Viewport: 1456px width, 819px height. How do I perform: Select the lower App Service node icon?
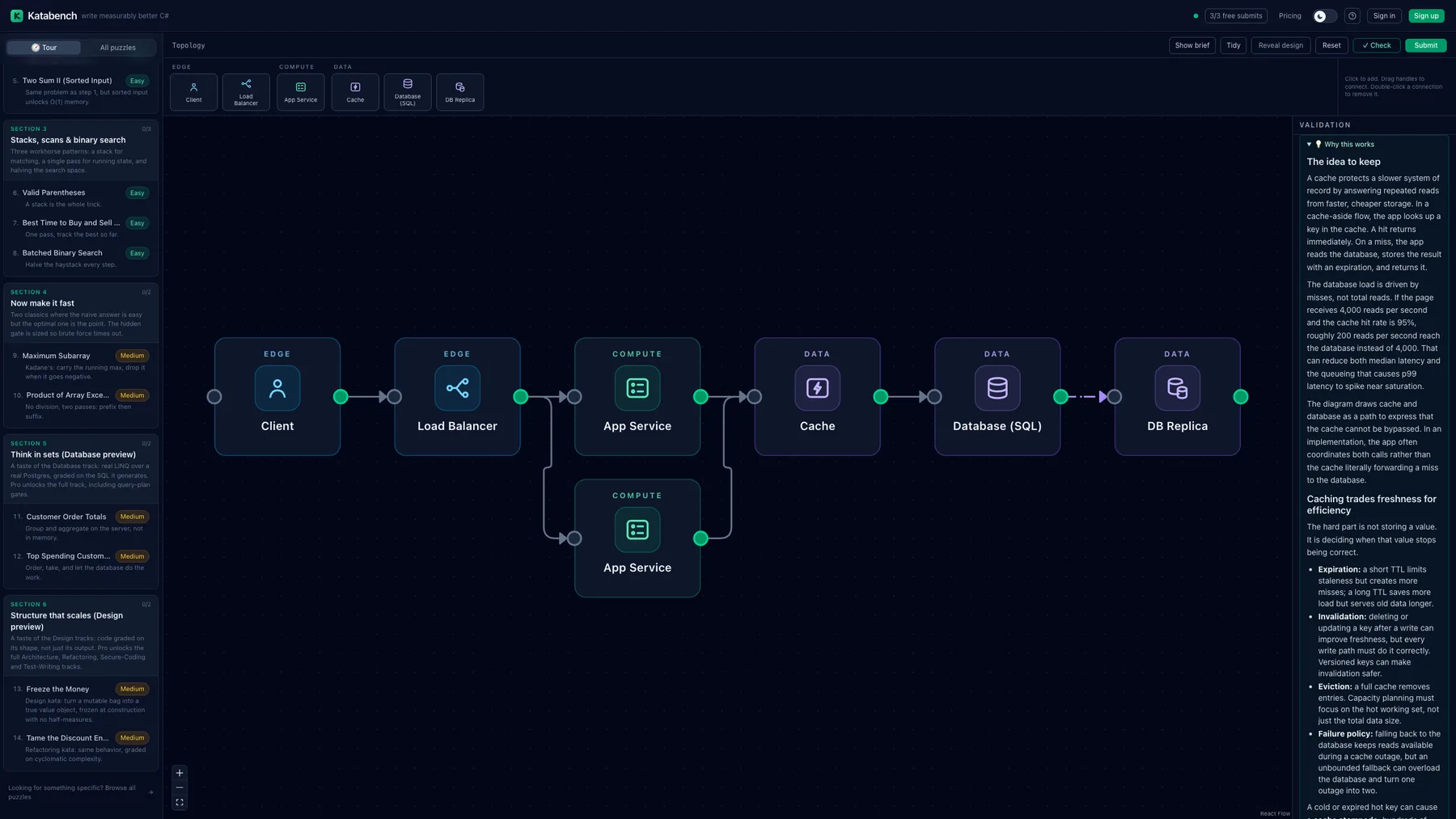637,530
